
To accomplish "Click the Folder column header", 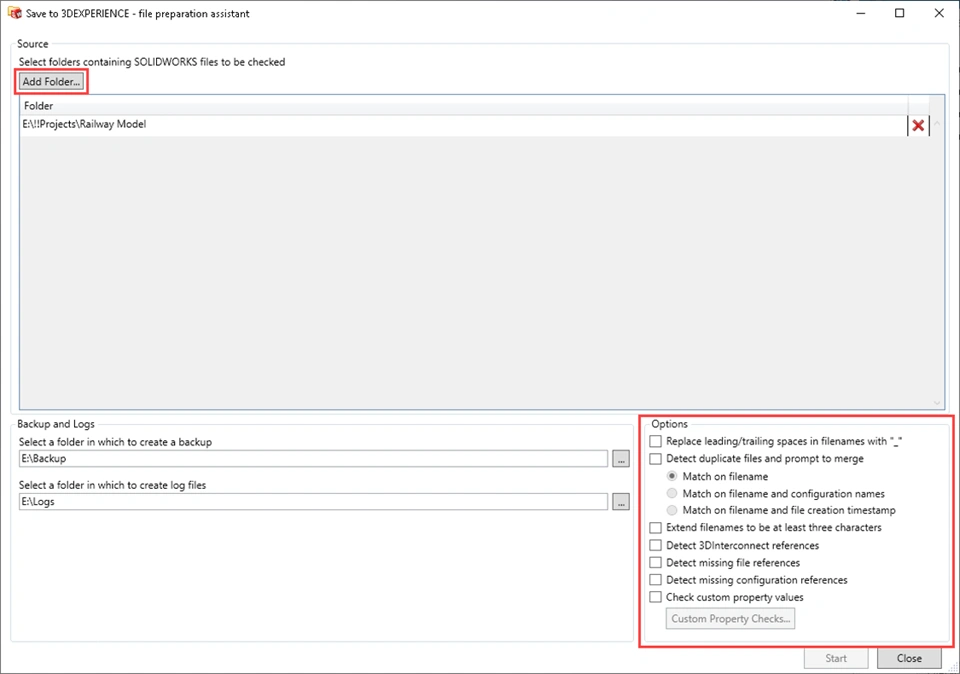I will 463,106.
